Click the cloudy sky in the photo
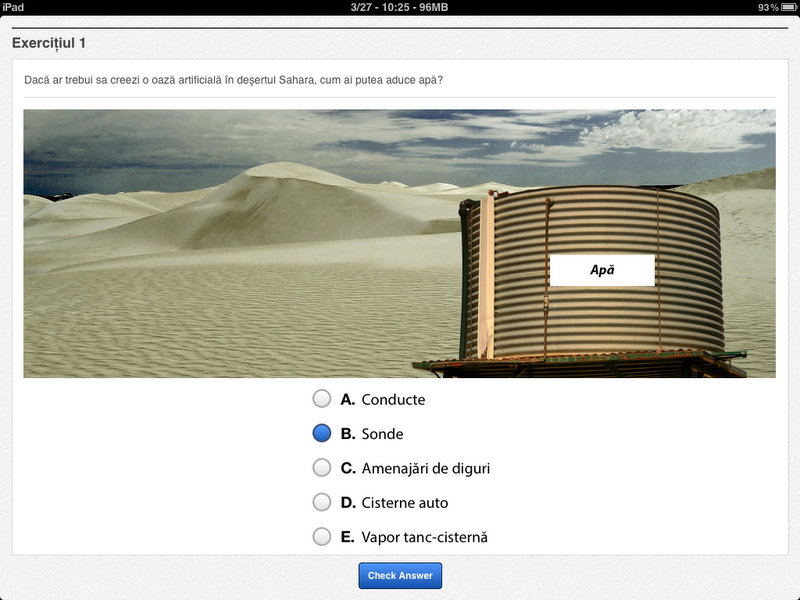The image size is (800, 600). point(400,135)
